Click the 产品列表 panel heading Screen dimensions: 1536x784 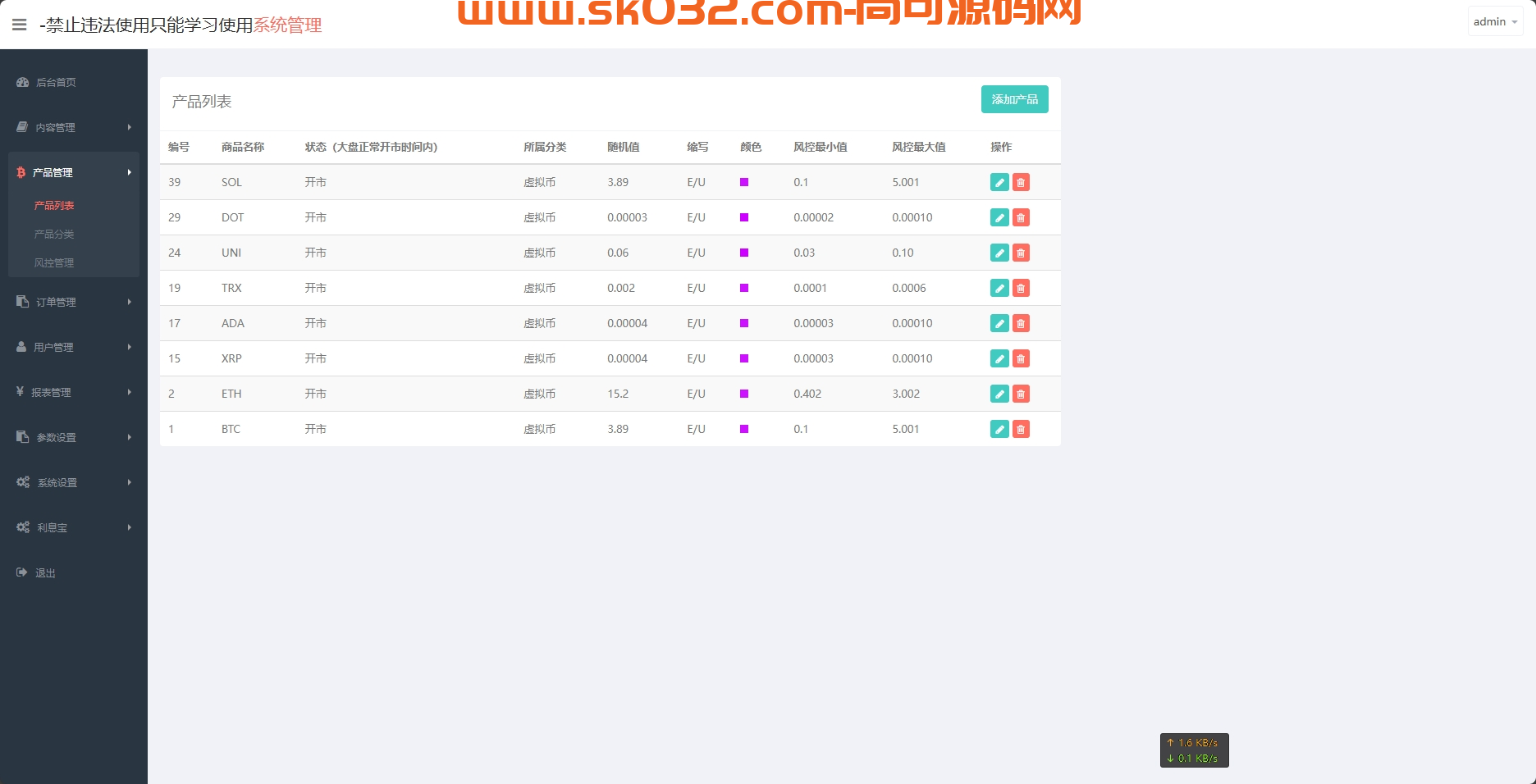[202, 102]
